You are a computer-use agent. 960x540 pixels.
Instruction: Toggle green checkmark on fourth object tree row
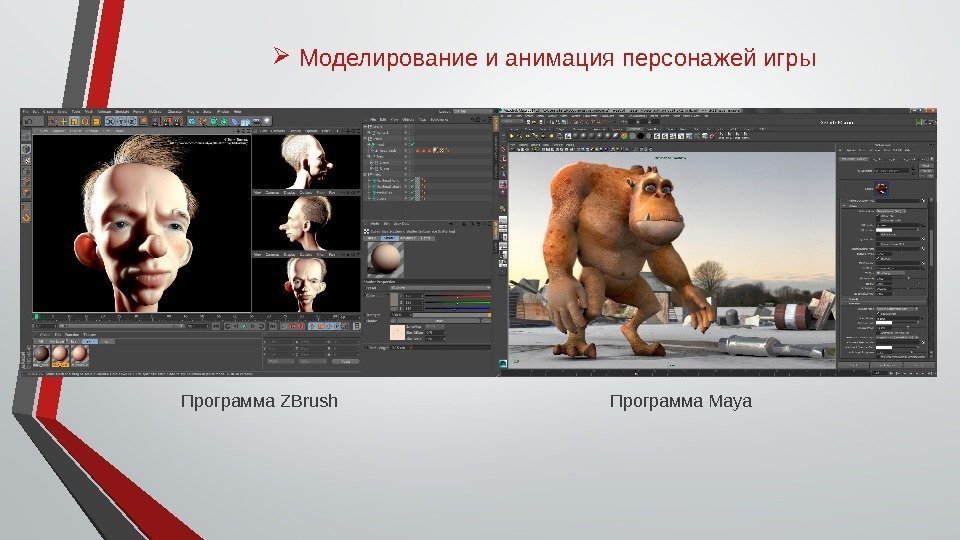tap(411, 144)
